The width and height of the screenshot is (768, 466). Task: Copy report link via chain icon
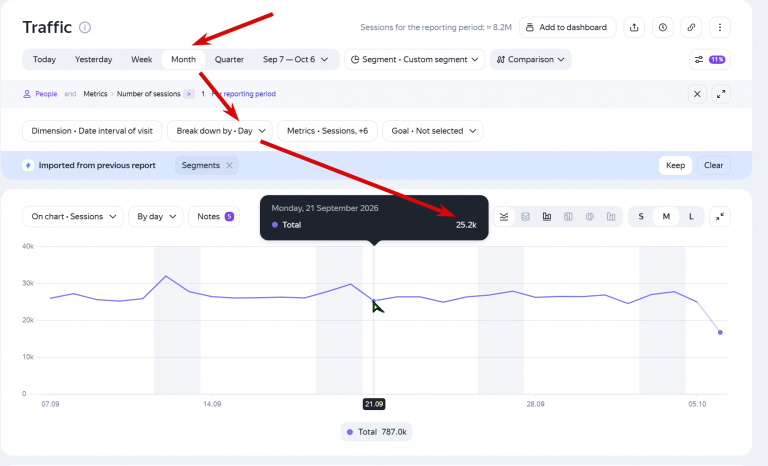[x=691, y=27]
